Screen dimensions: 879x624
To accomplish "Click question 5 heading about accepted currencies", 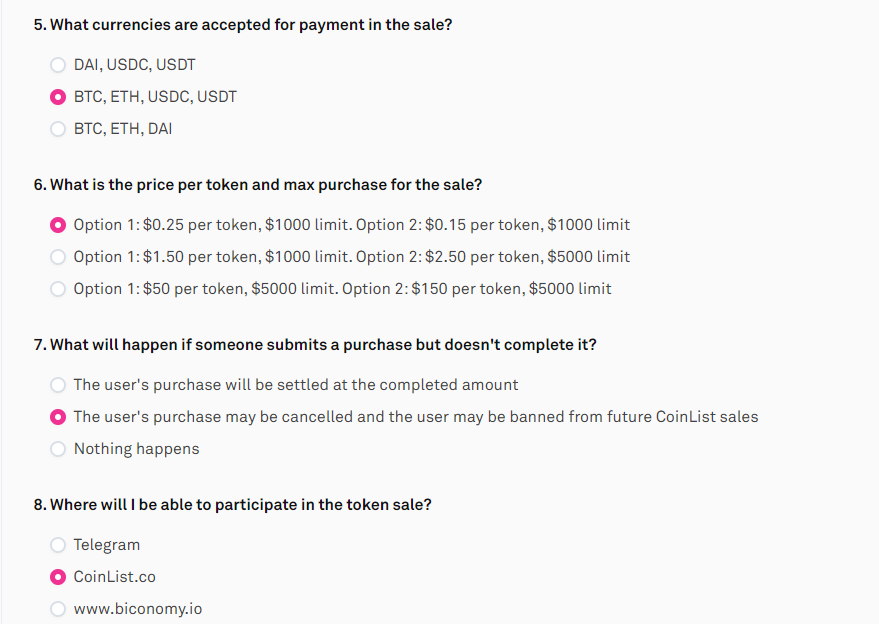I will tap(243, 25).
